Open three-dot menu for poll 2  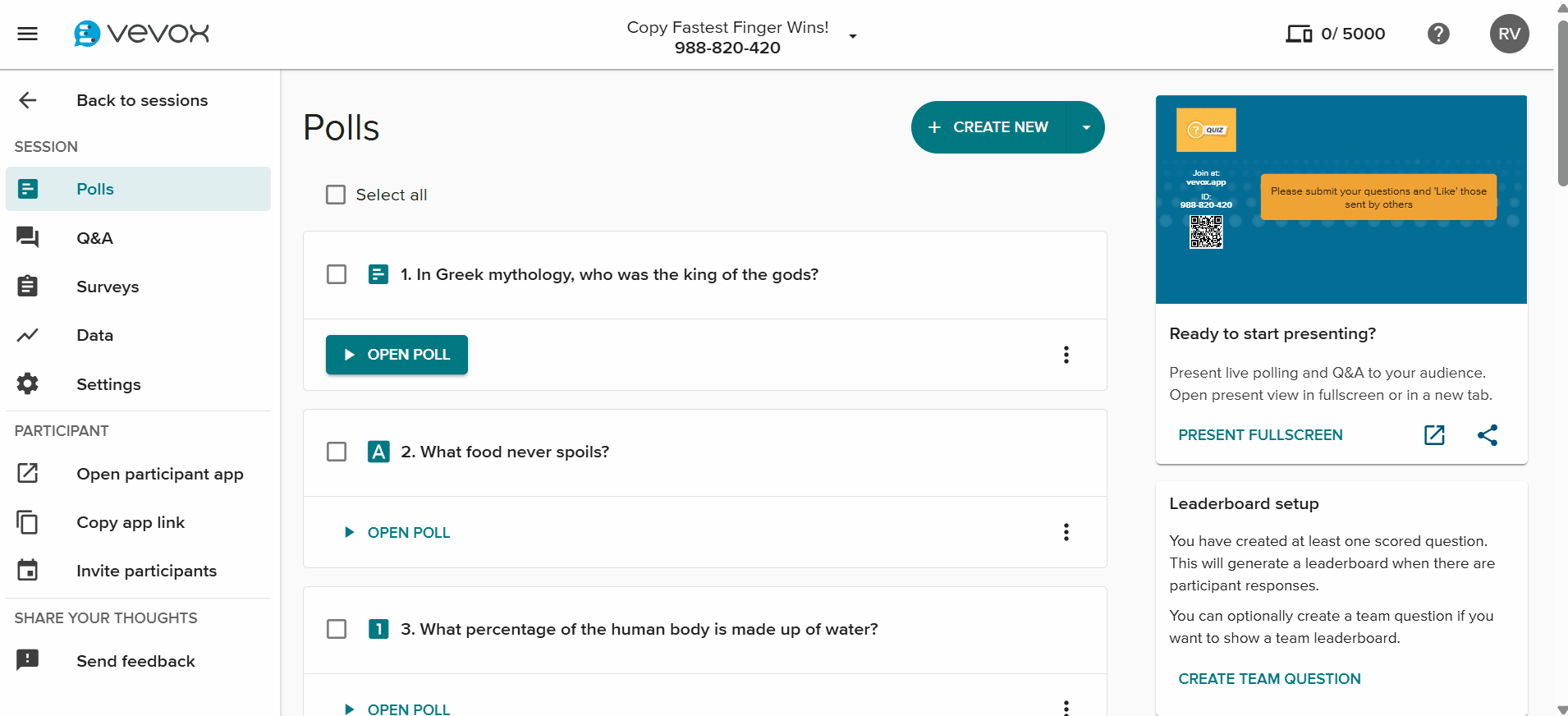pyautogui.click(x=1066, y=532)
